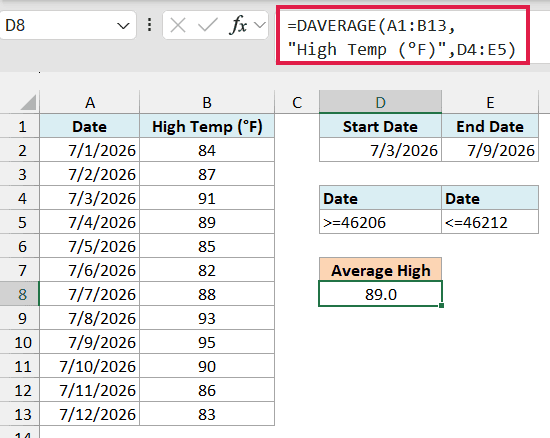
Task: Select the temperature cell showing 90
Action: point(207,366)
